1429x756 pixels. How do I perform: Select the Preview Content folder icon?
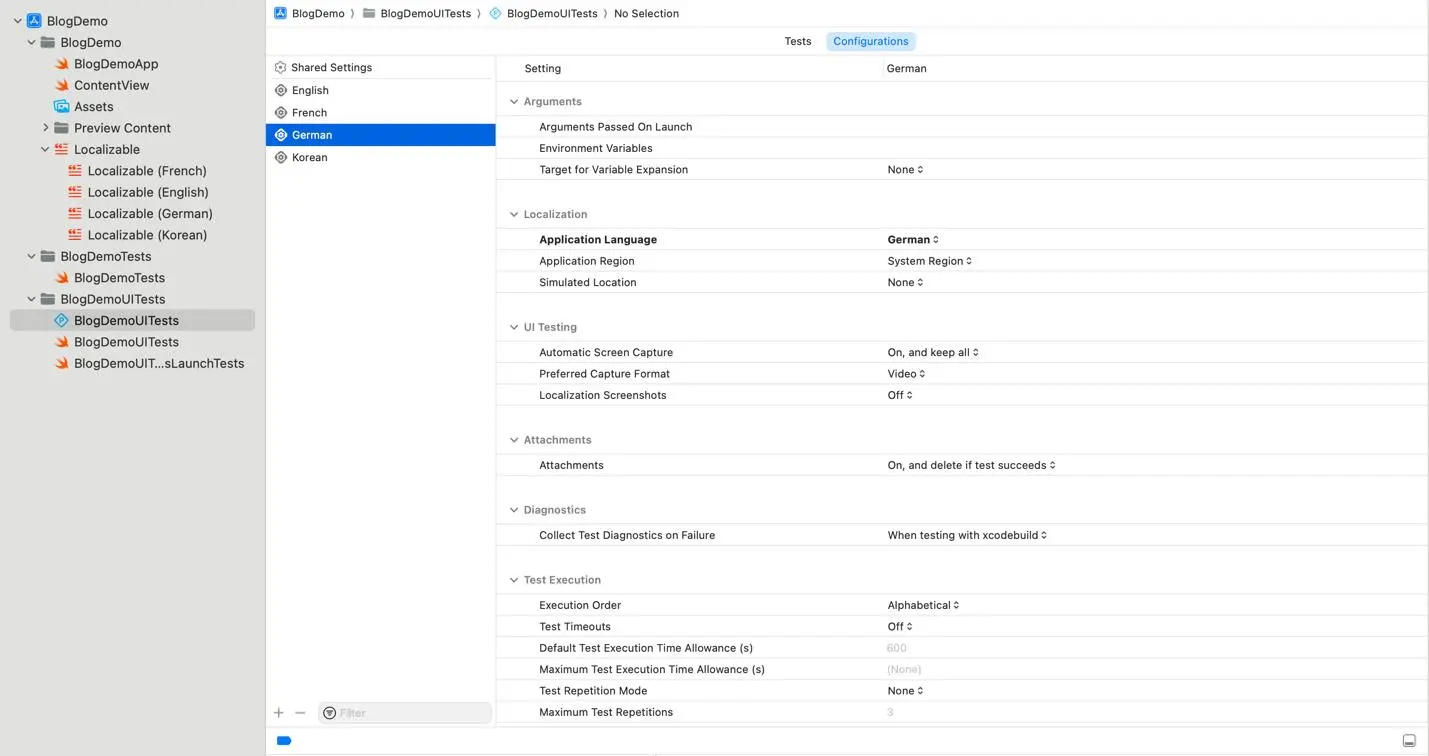coord(61,128)
